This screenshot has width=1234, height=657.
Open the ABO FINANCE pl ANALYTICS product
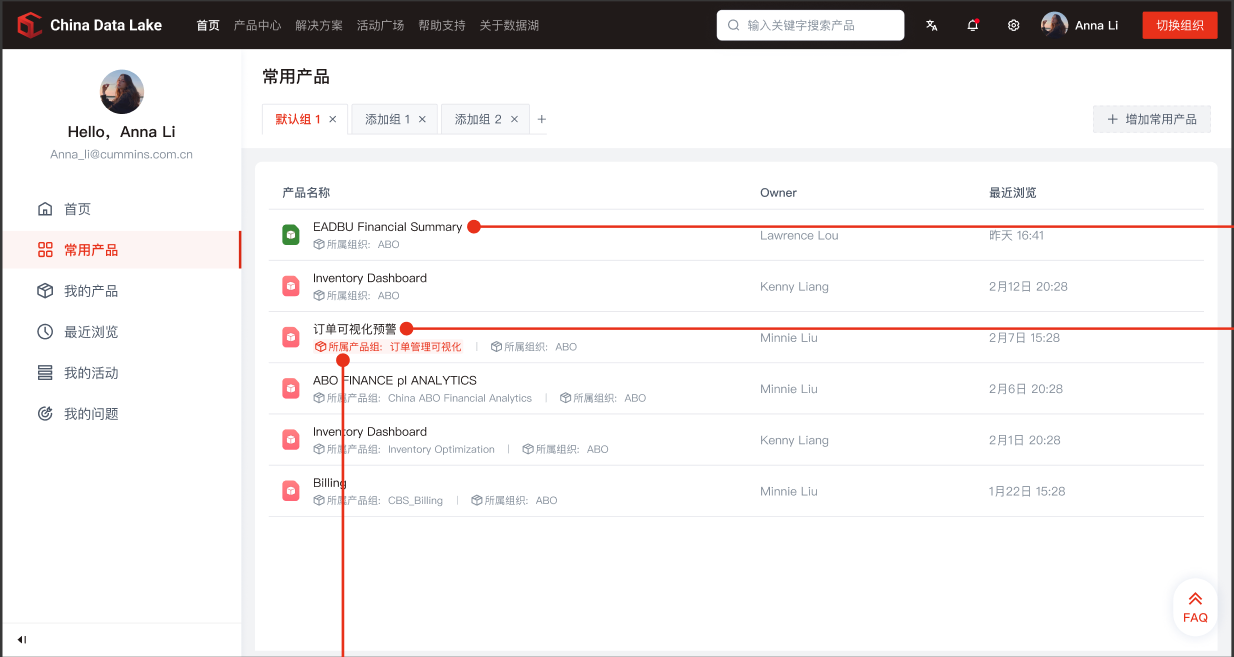click(x=394, y=381)
